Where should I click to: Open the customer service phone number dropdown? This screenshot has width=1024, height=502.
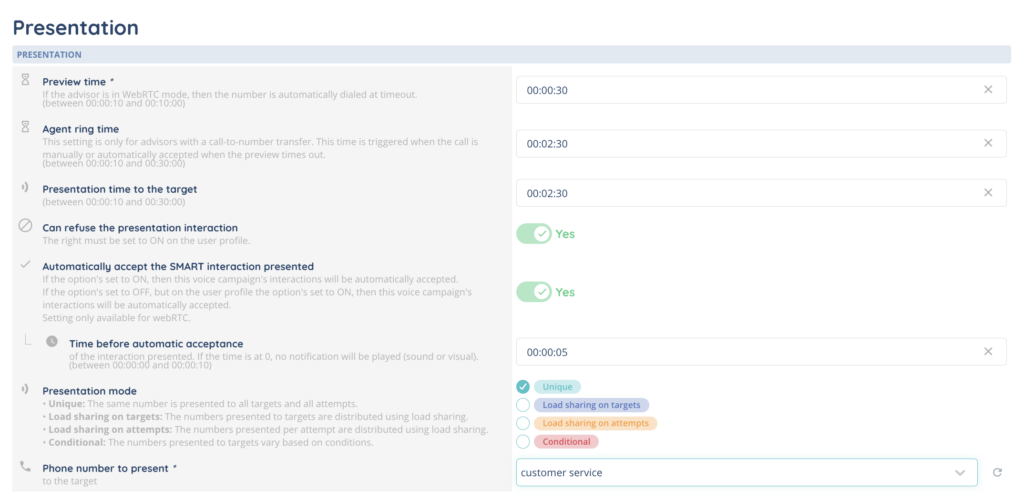tap(746, 473)
